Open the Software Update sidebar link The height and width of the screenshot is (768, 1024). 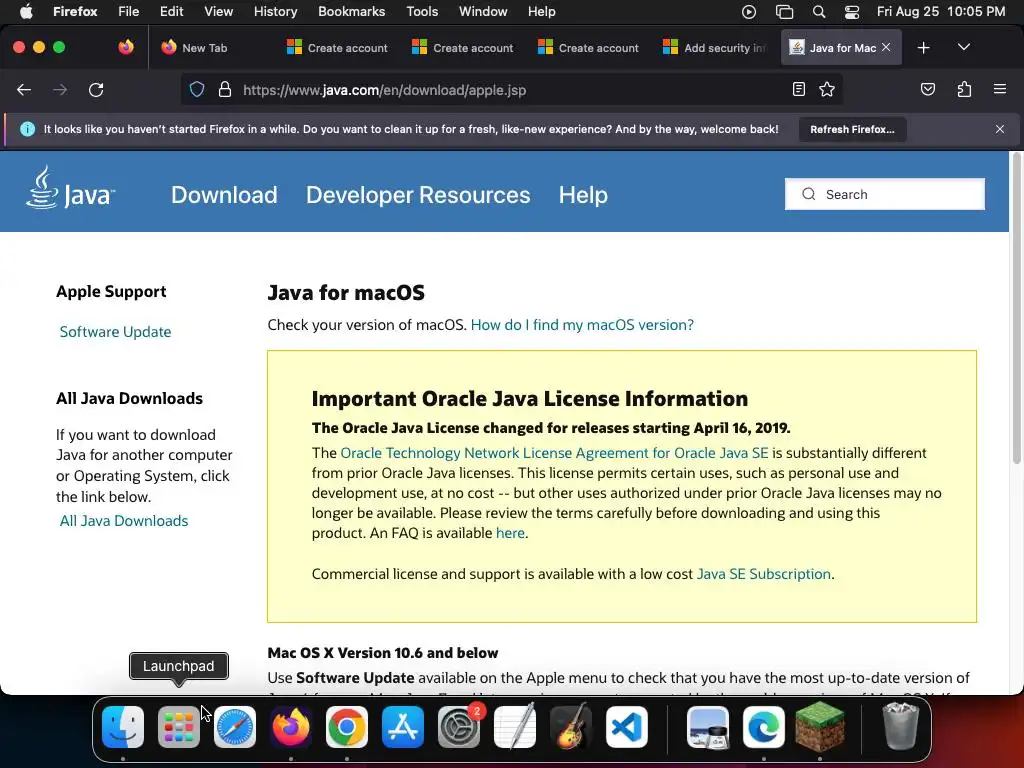[116, 332]
